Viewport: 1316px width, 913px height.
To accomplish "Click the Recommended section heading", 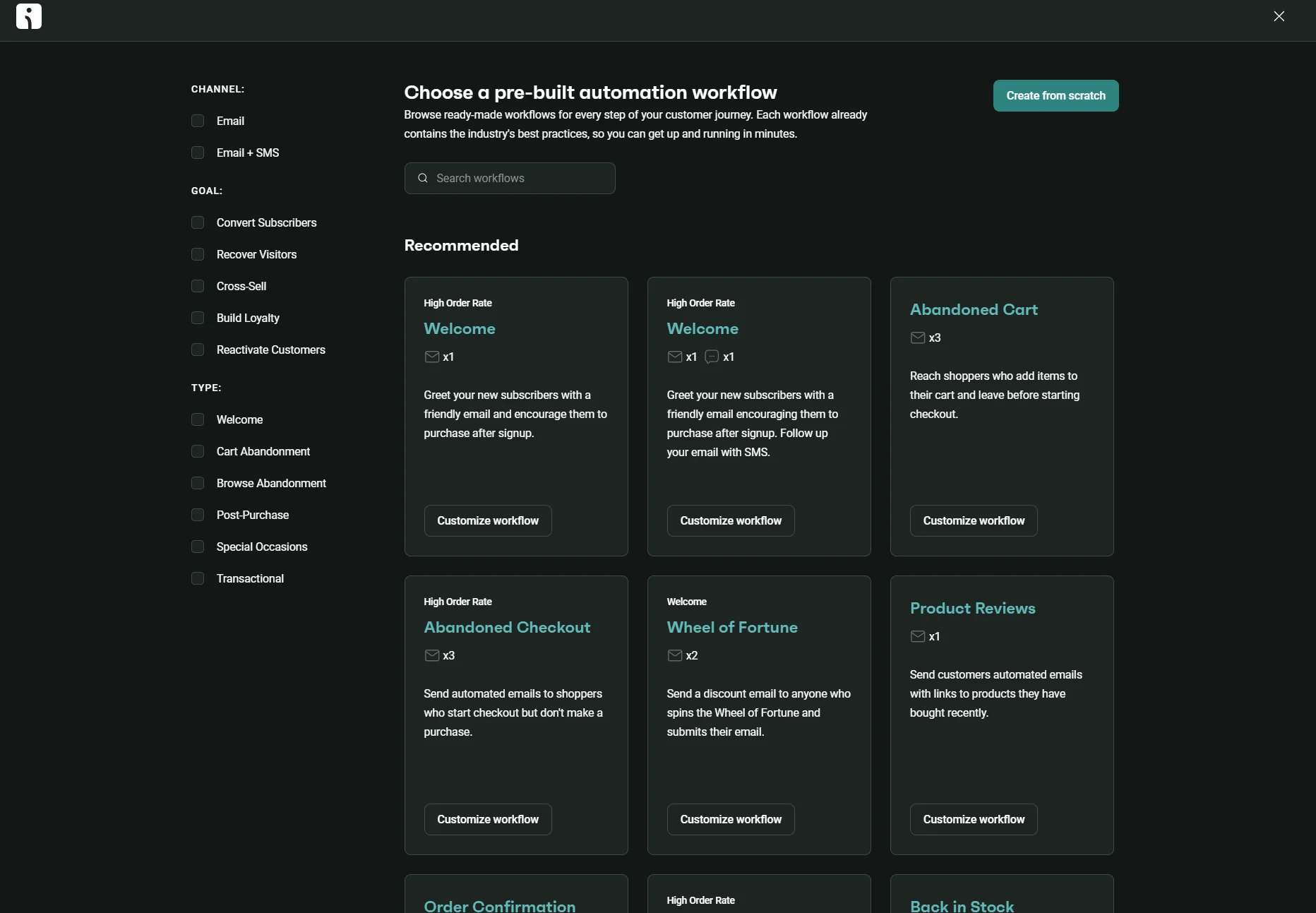I will coord(461,245).
